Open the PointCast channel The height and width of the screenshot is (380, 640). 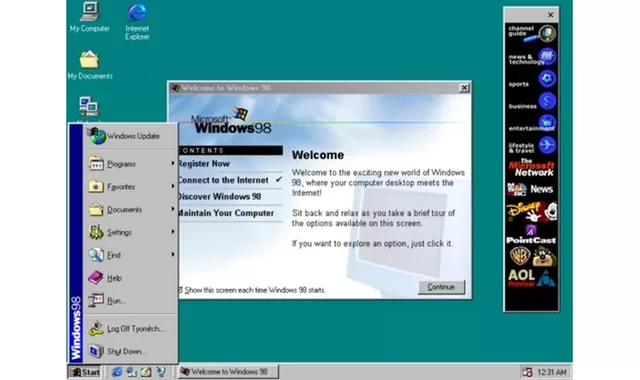(x=531, y=235)
